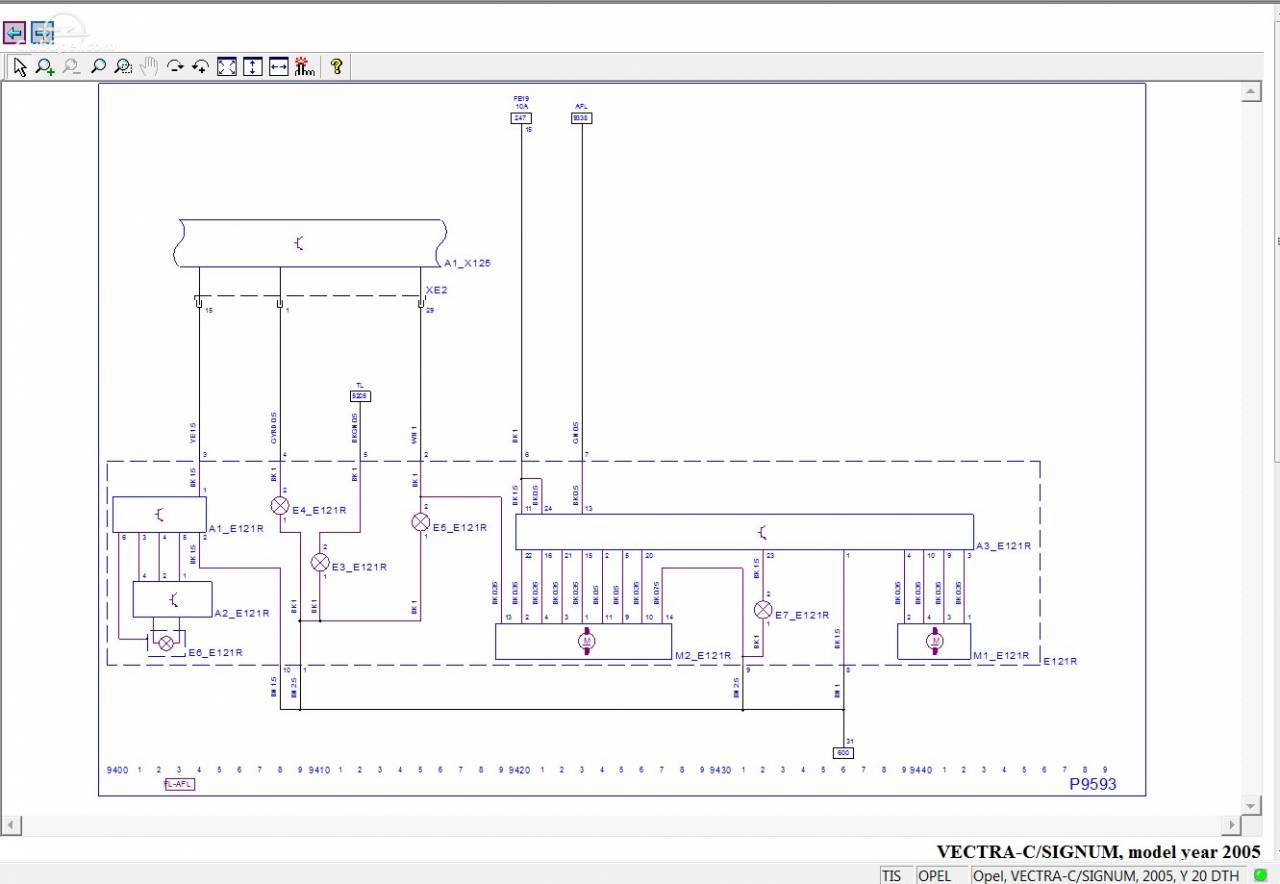The image size is (1280, 884).
Task: Click the M1_E121R label
Action: [1002, 656]
